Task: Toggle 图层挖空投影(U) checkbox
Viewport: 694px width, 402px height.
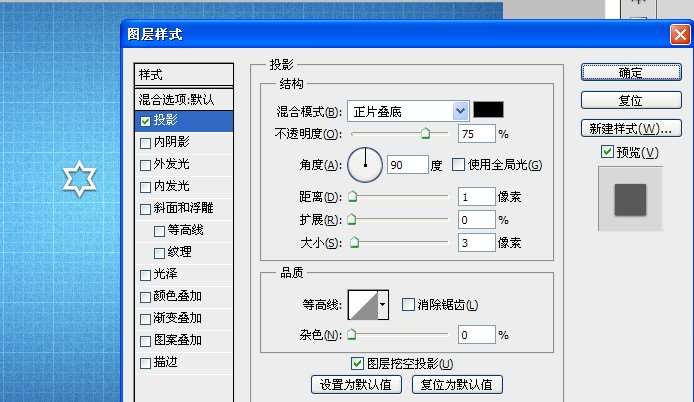Action: [x=357, y=363]
